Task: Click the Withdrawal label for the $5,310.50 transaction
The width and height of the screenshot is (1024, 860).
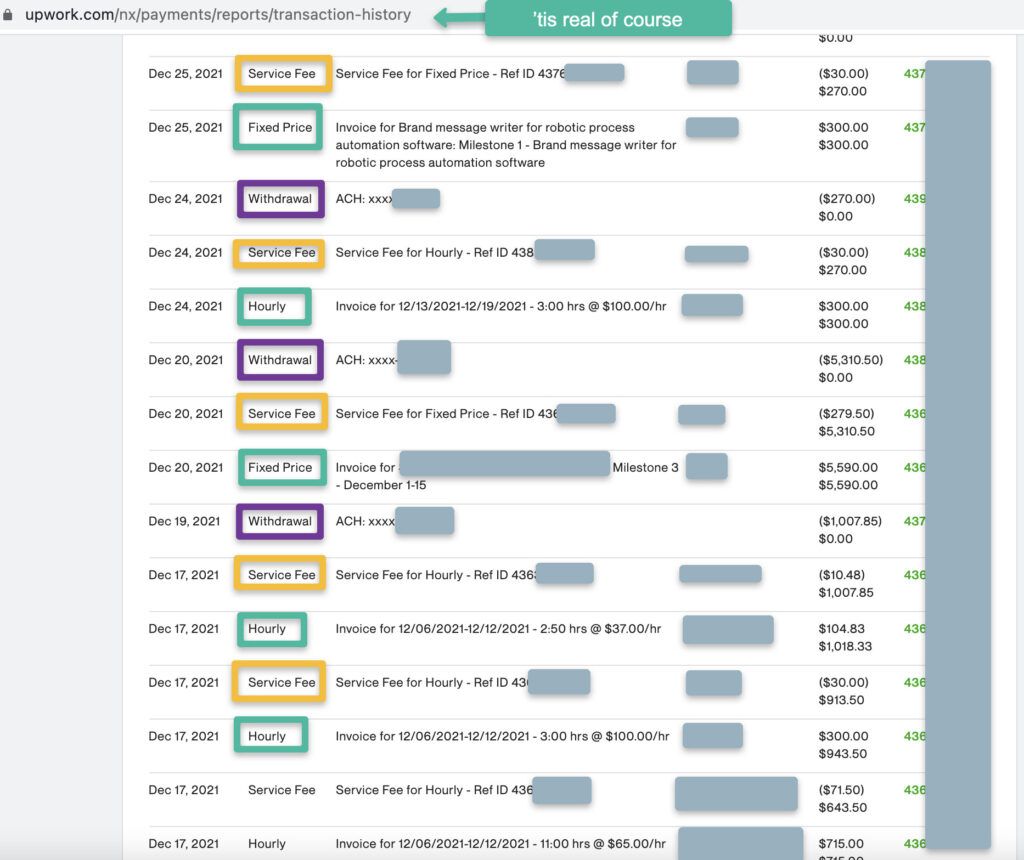Action: click(x=280, y=360)
